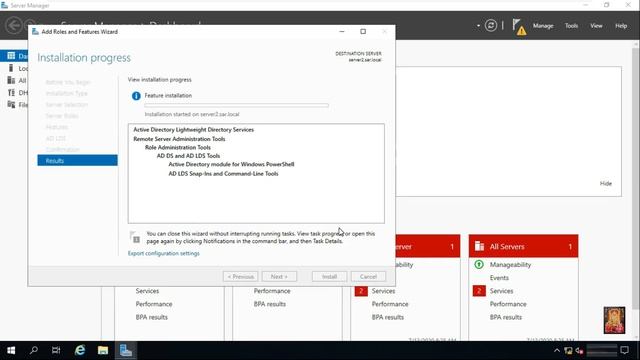Open Manageability in All Servers tile
Image resolution: width=640 pixels, height=360 pixels.
pos(510,265)
